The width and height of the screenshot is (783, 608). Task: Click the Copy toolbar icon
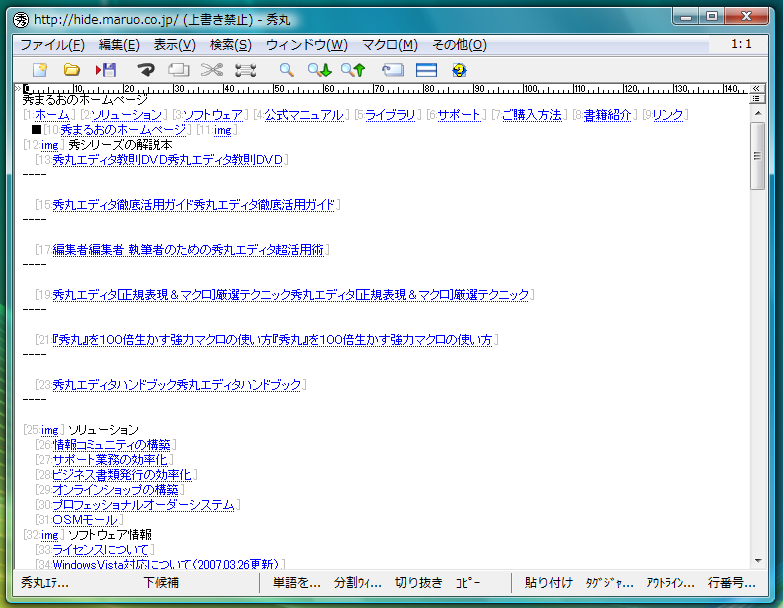[x=179, y=70]
